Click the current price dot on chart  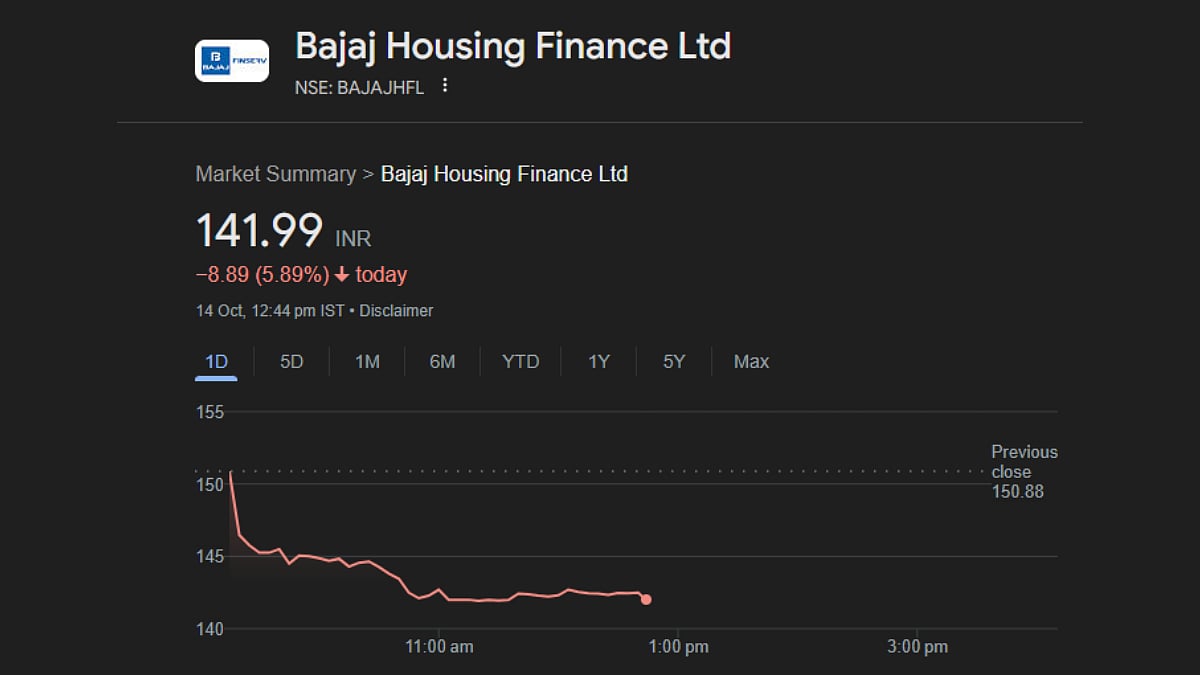[646, 599]
